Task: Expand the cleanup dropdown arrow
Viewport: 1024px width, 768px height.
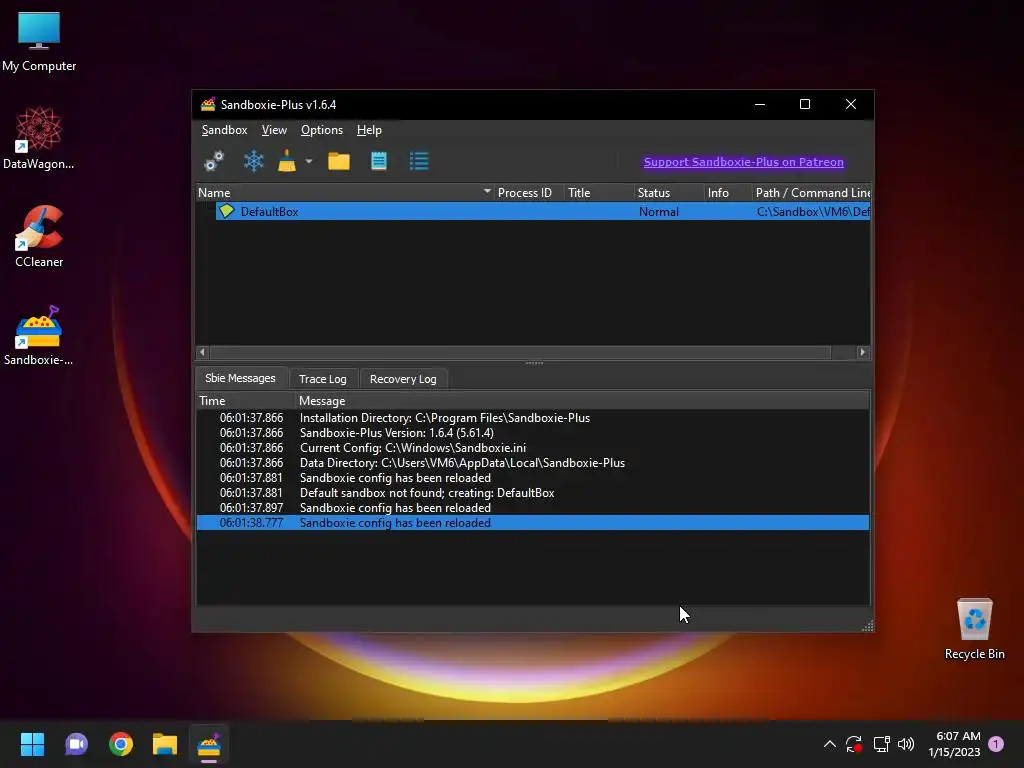Action: 309,161
